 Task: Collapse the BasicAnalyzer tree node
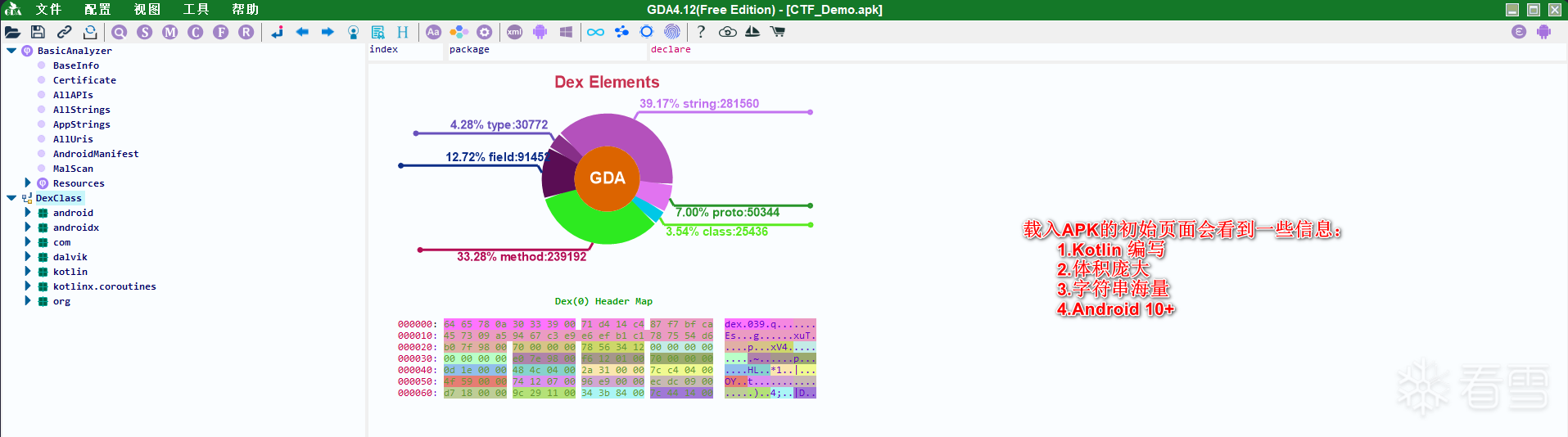coord(11,51)
